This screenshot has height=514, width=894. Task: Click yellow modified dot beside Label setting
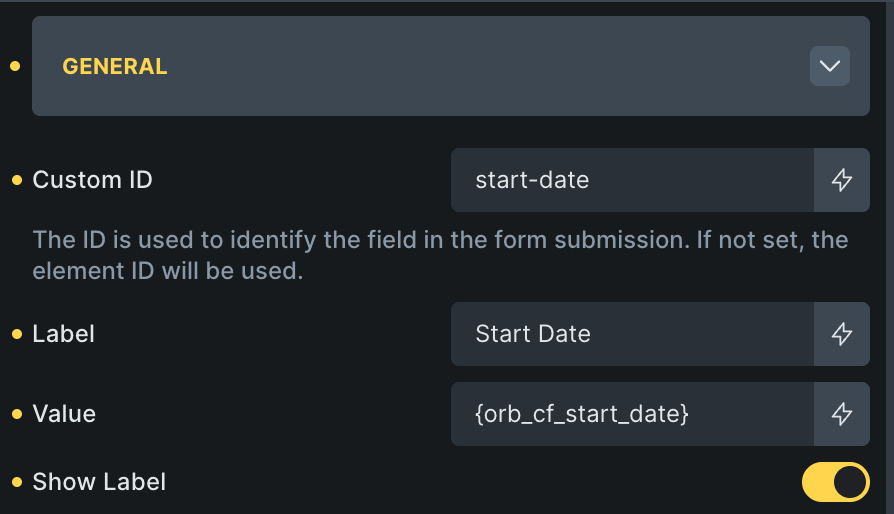pyautogui.click(x=16, y=334)
